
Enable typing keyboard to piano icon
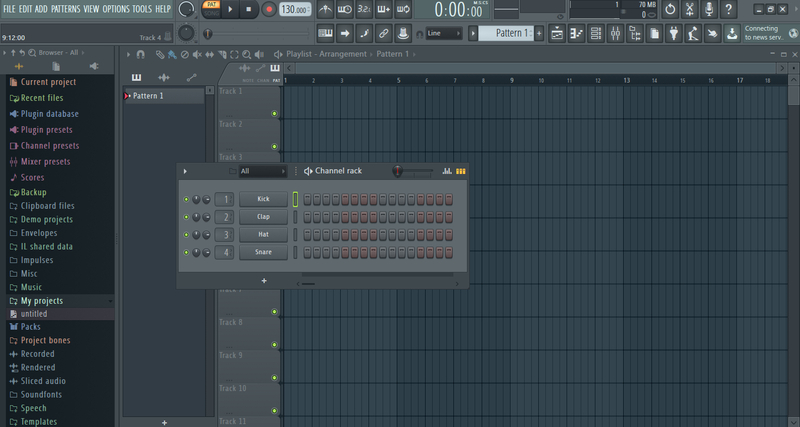[x=326, y=33]
